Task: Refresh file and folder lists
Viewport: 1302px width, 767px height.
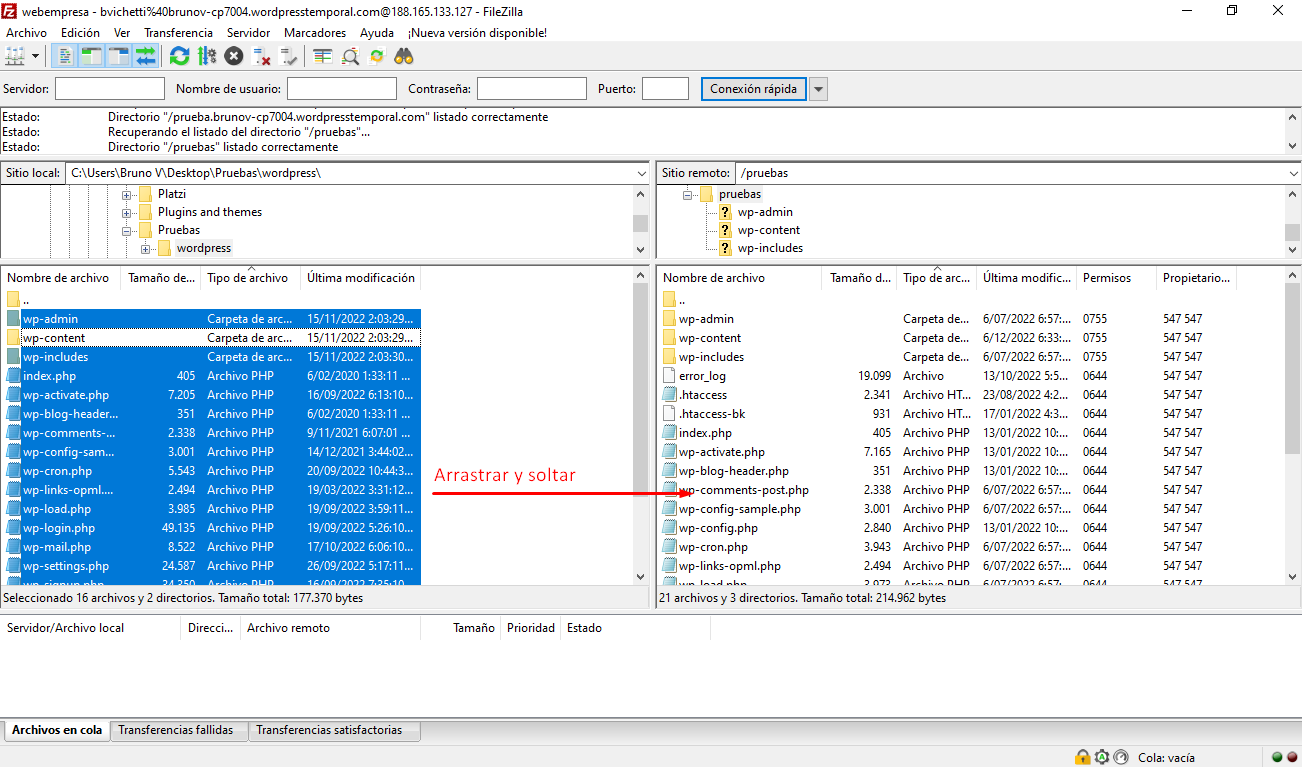Action: click(x=179, y=56)
